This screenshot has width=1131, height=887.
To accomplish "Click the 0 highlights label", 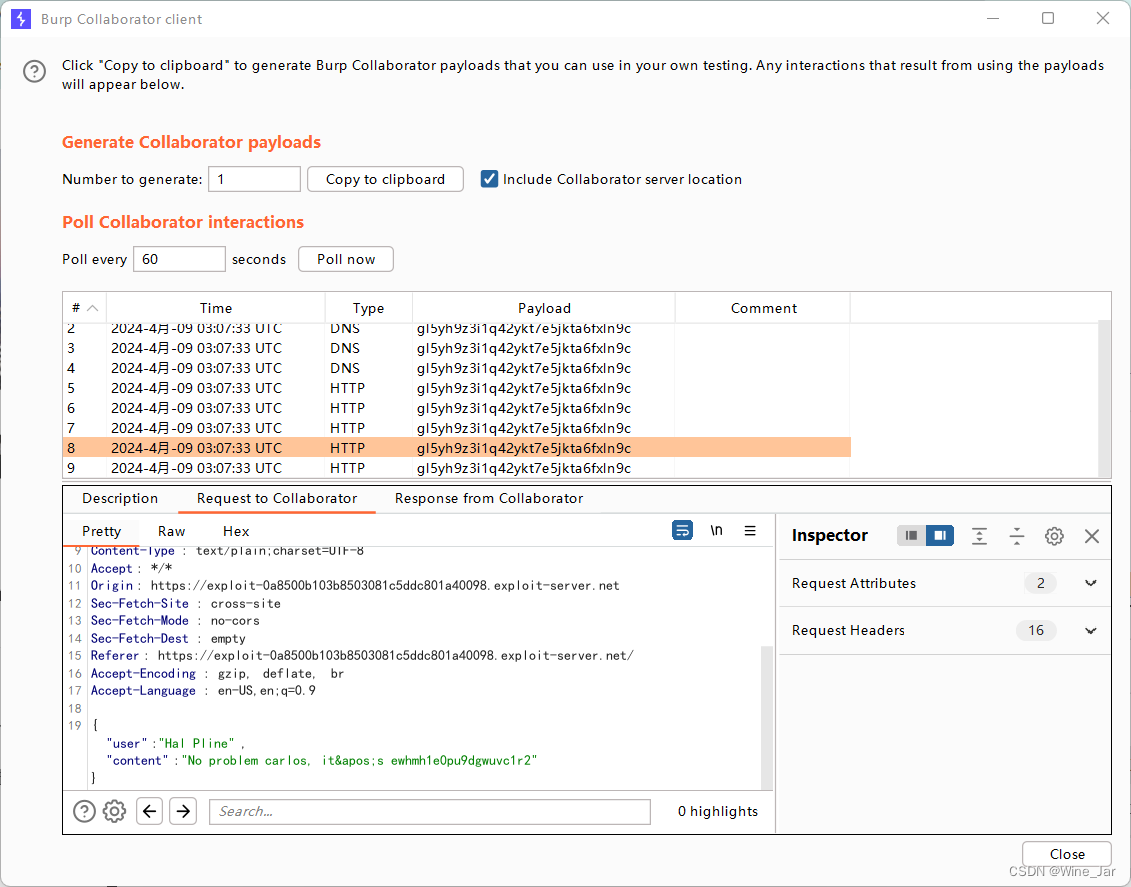I will [718, 811].
